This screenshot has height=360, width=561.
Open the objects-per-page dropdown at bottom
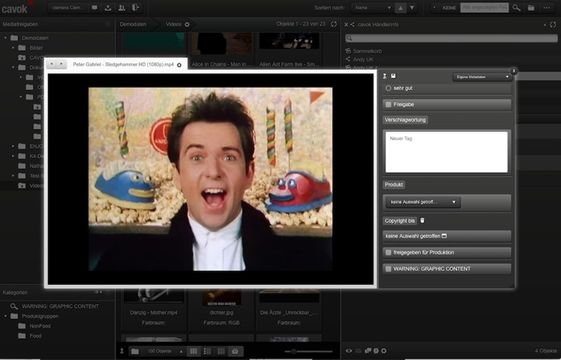[x=164, y=351]
